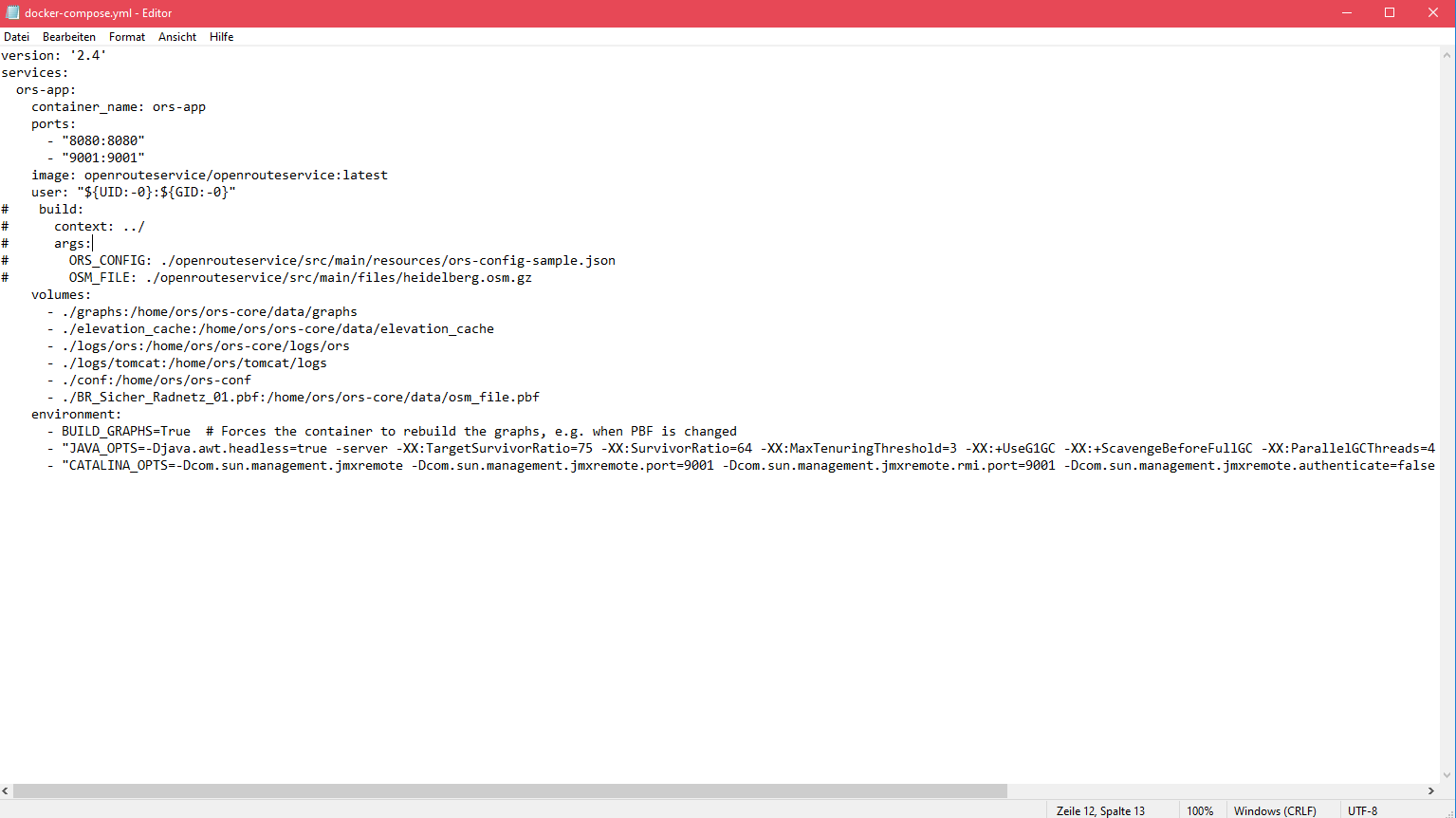This screenshot has width=1456, height=818.
Task: Click the 100% zoom indicator in status bar
Action: (1200, 810)
